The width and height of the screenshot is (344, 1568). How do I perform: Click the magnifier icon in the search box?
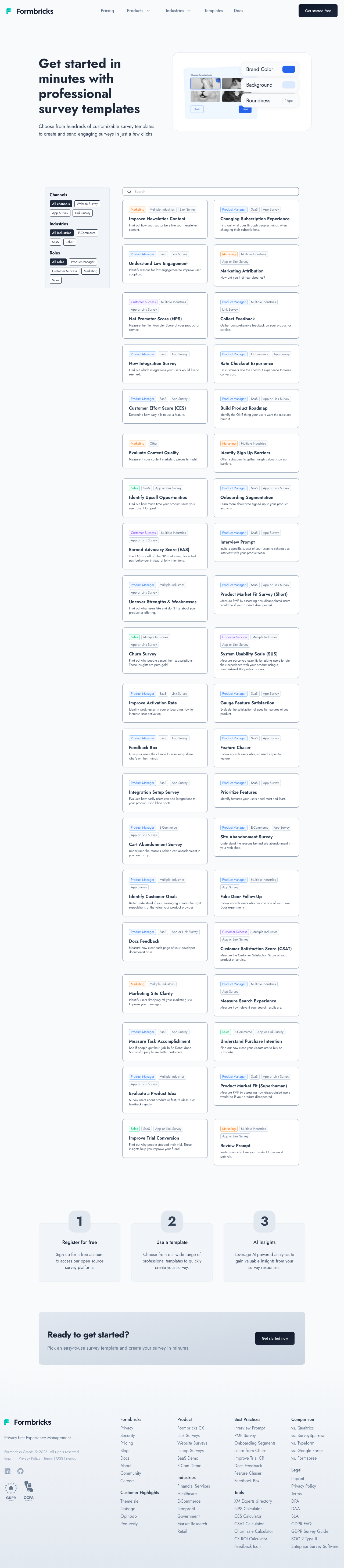(129, 192)
